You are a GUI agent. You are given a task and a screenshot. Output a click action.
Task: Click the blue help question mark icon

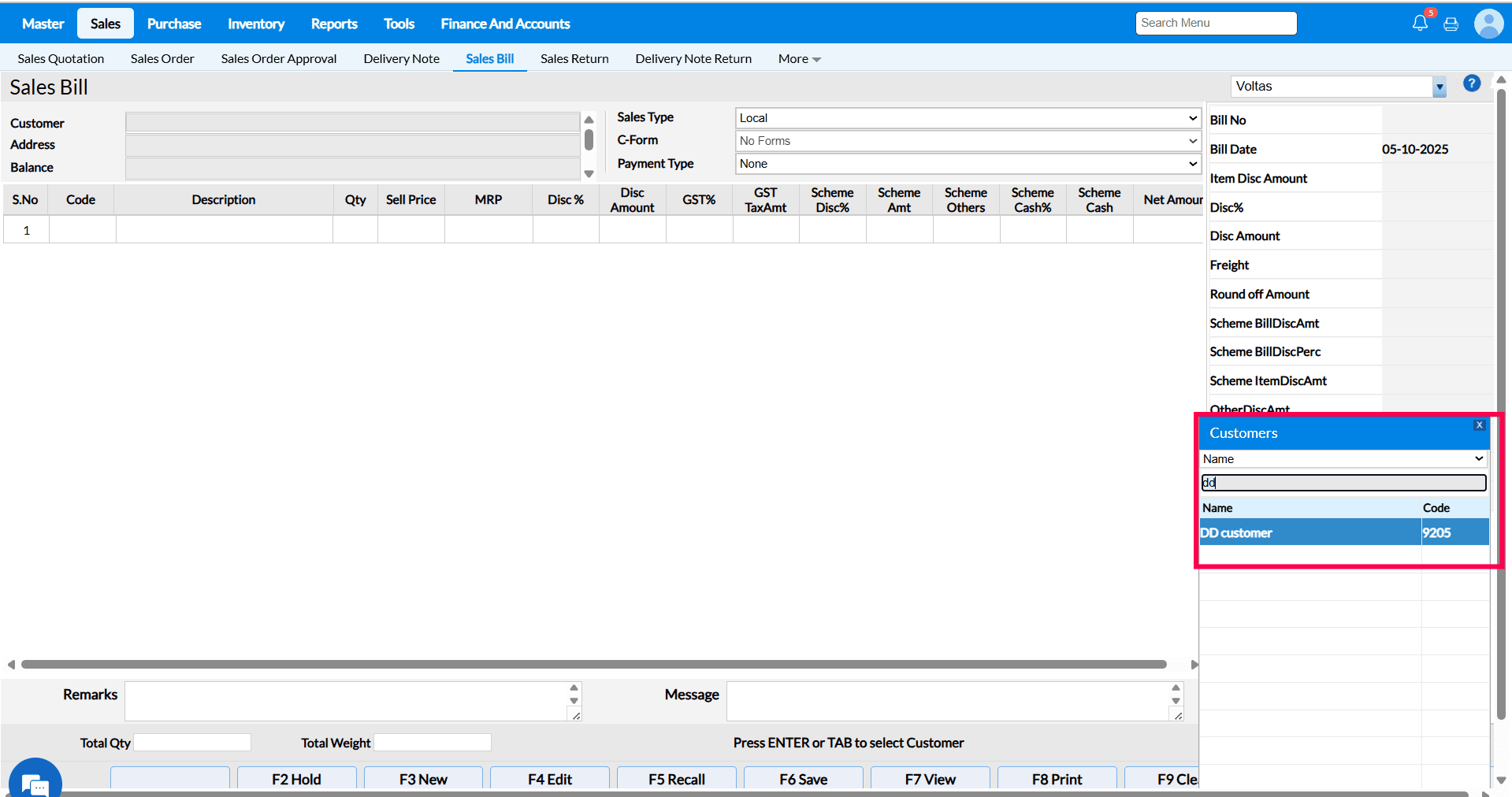[1471, 83]
